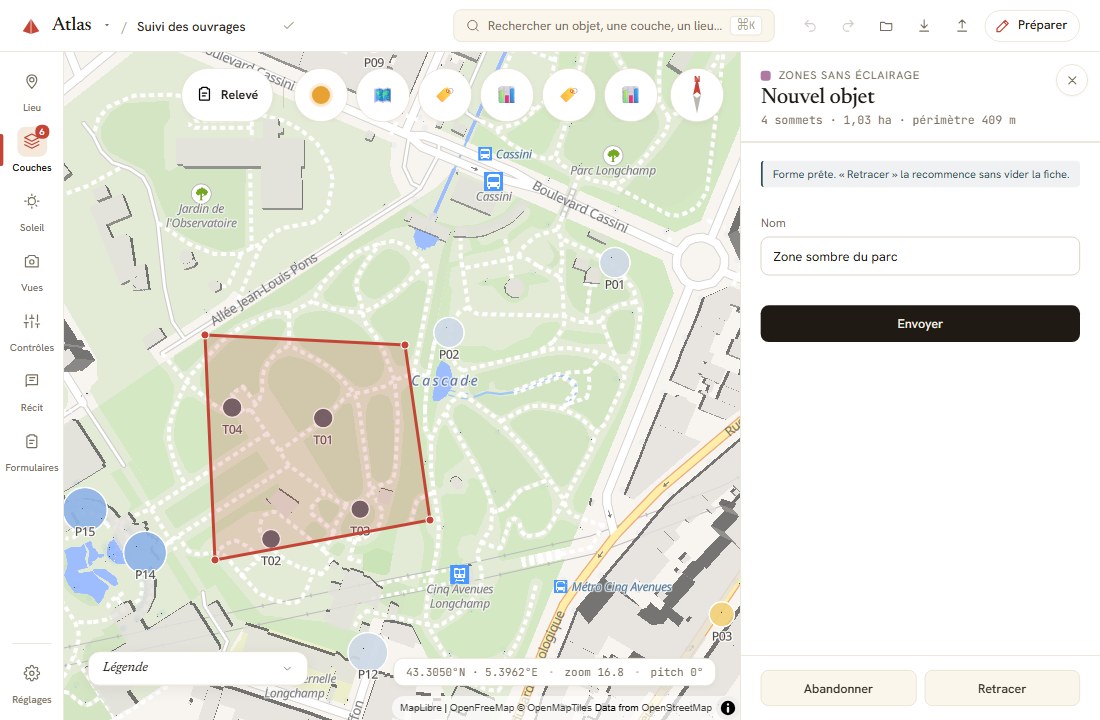Open the Récit story panel
The image size is (1100, 720).
point(32,392)
